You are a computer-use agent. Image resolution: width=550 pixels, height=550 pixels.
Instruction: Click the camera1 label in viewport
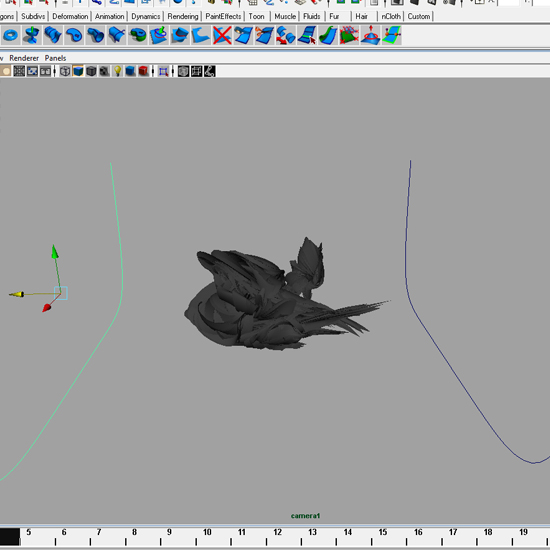point(305,516)
